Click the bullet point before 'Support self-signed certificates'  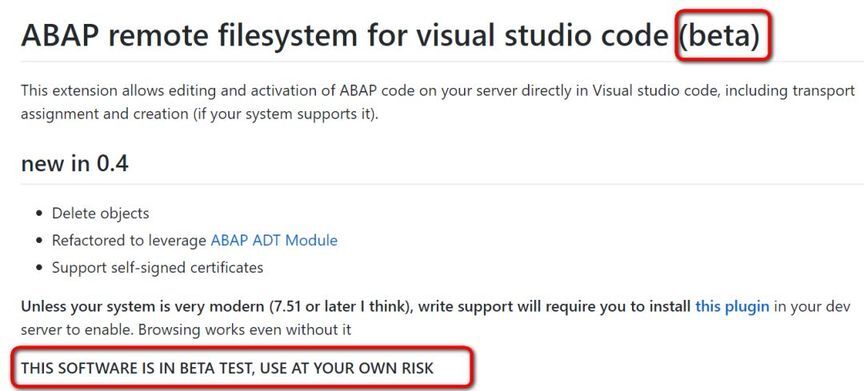click(39, 269)
